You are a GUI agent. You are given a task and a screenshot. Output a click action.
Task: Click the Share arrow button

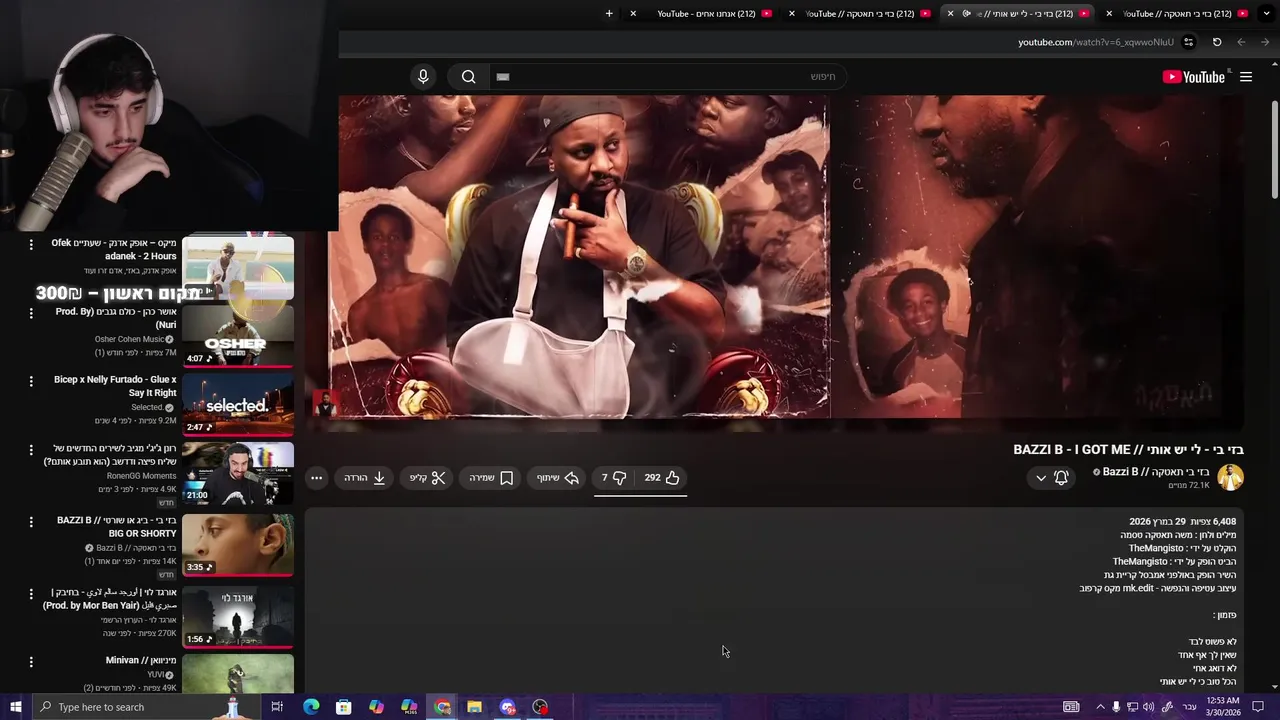pyautogui.click(x=557, y=478)
